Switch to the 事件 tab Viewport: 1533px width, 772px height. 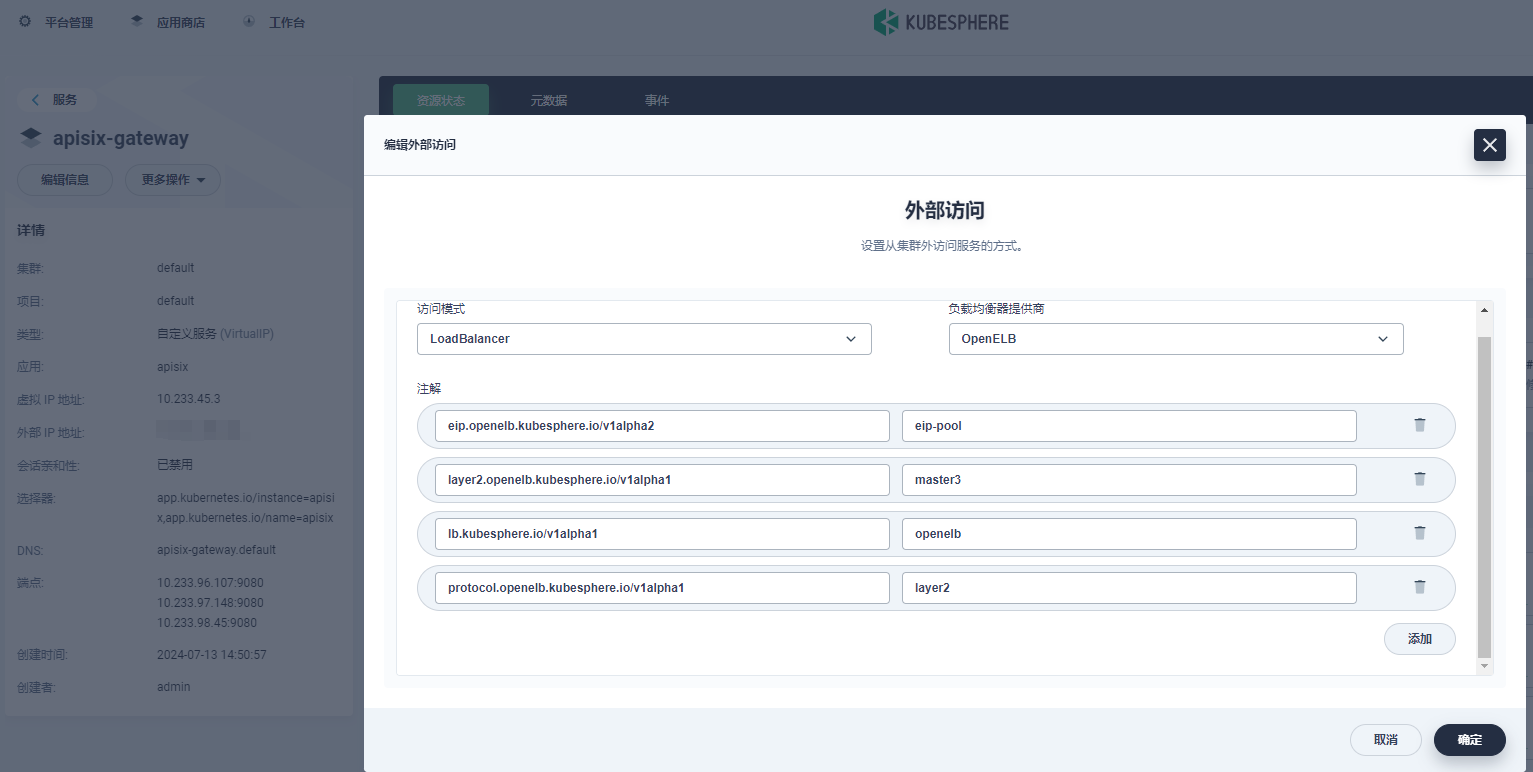(x=657, y=101)
